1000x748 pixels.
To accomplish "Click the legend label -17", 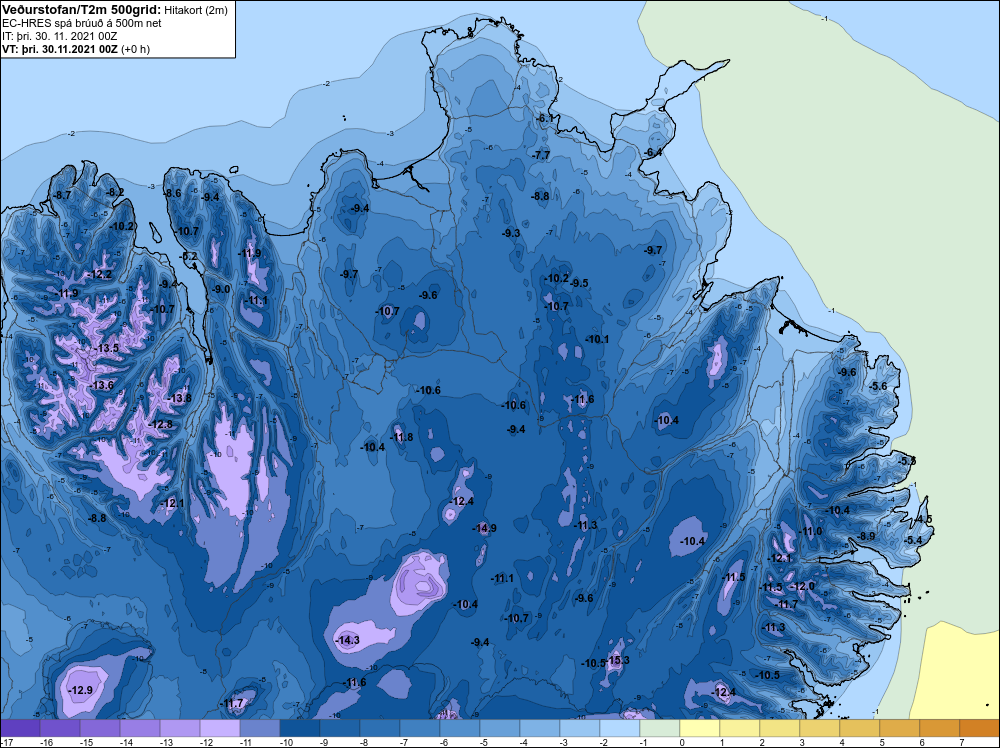I will click(6, 742).
